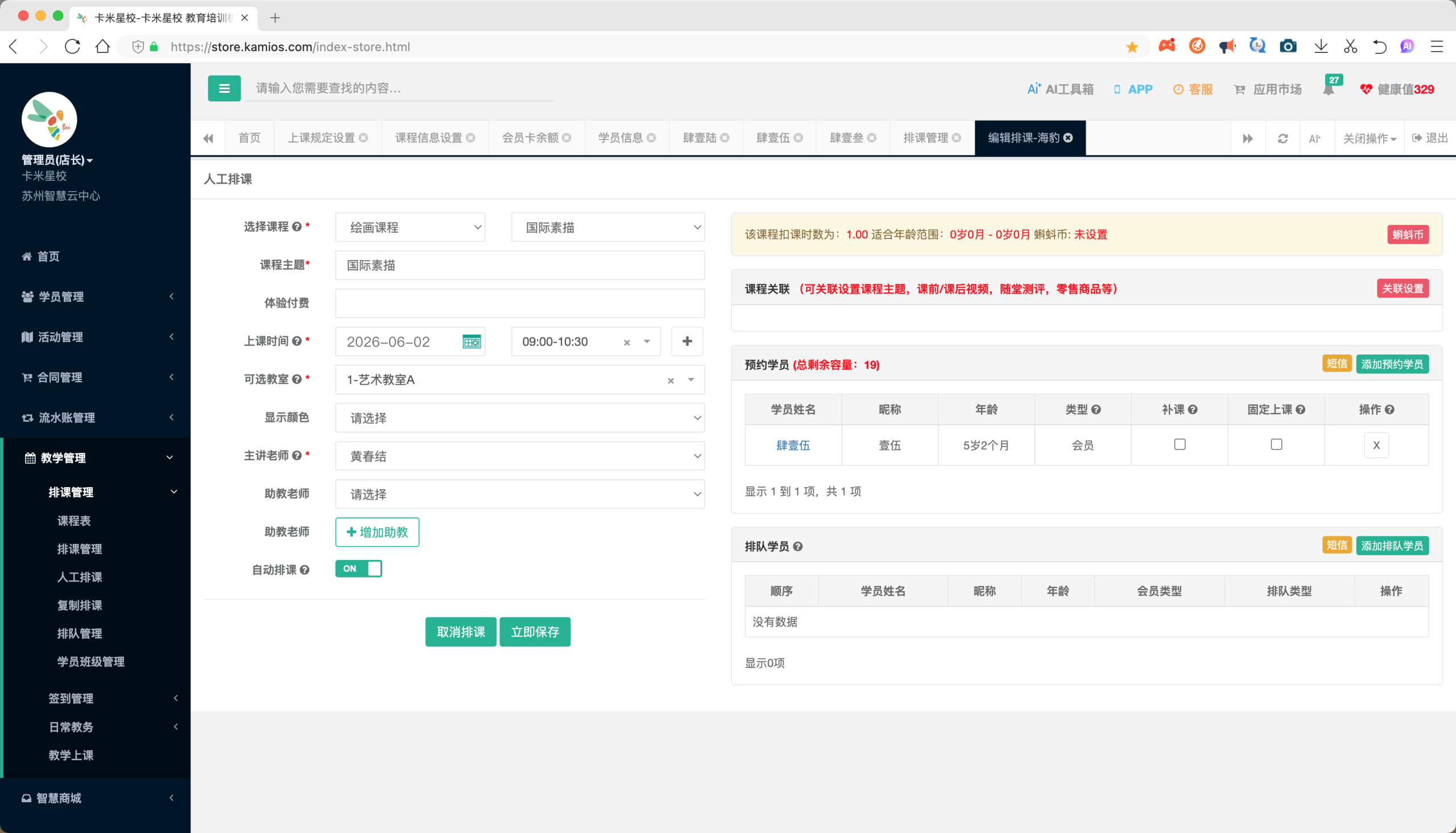Show help for 选择课程 label

[x=296, y=227]
